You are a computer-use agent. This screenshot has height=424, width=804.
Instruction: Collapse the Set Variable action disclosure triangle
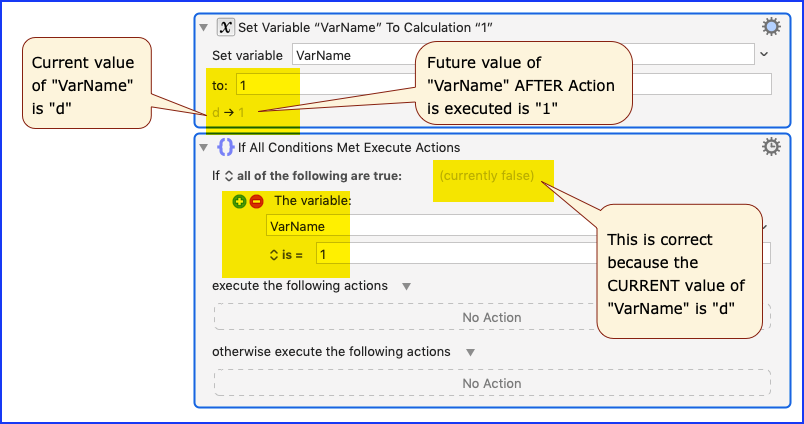point(204,28)
